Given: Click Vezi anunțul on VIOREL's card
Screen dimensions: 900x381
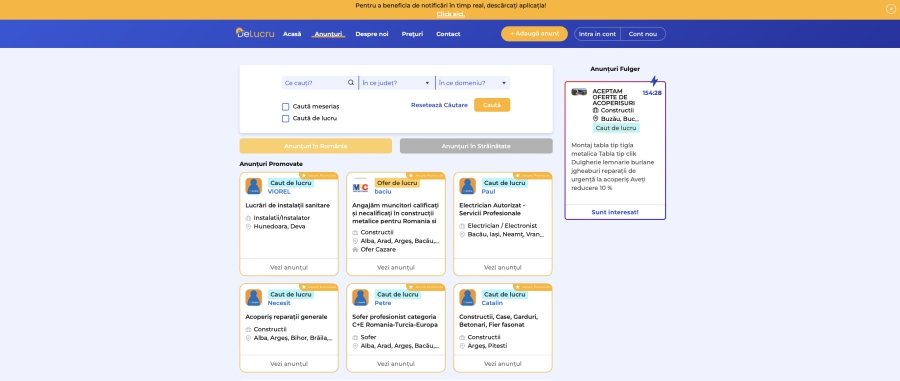Looking at the screenshot, I should tap(289, 267).
